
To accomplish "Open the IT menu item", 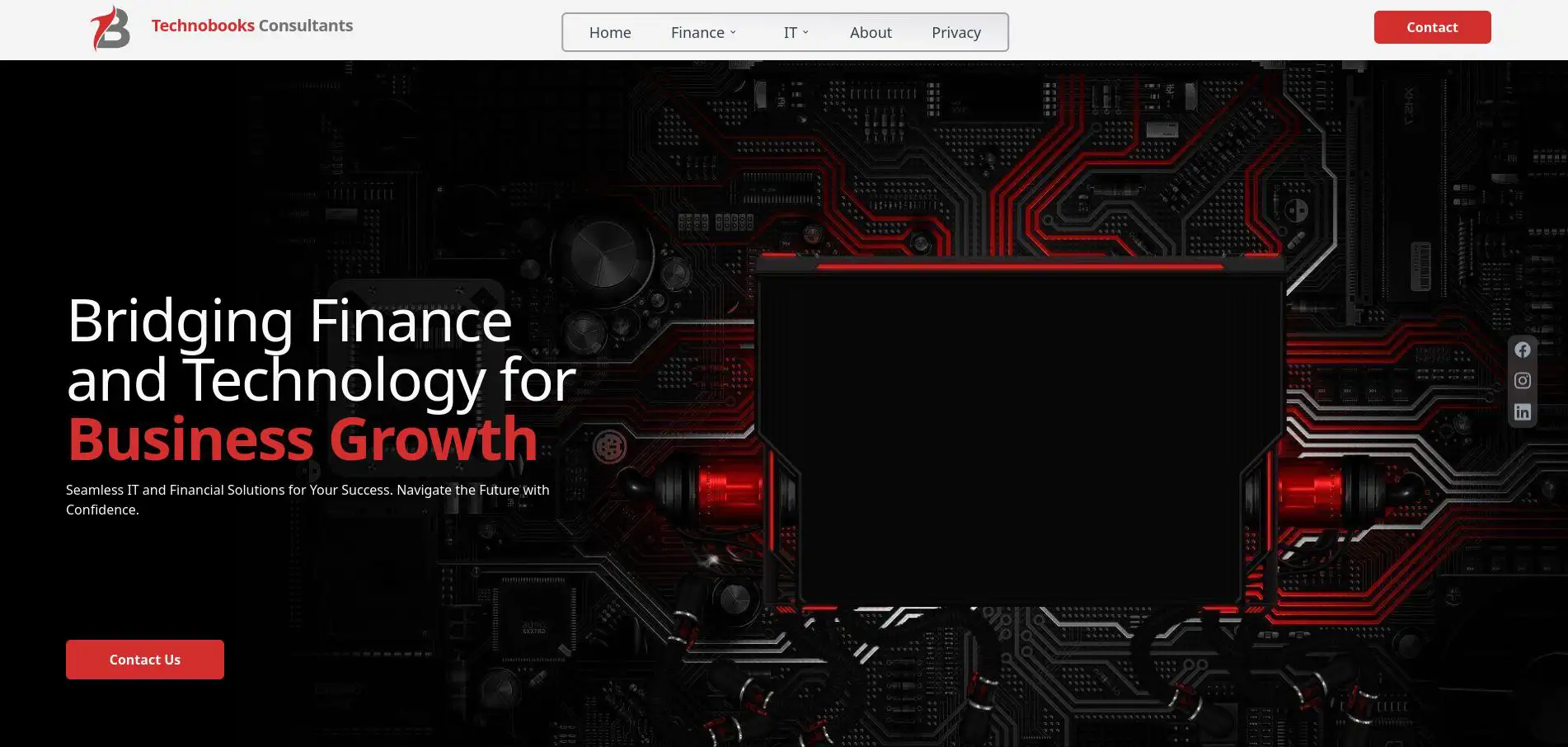I will click(790, 33).
